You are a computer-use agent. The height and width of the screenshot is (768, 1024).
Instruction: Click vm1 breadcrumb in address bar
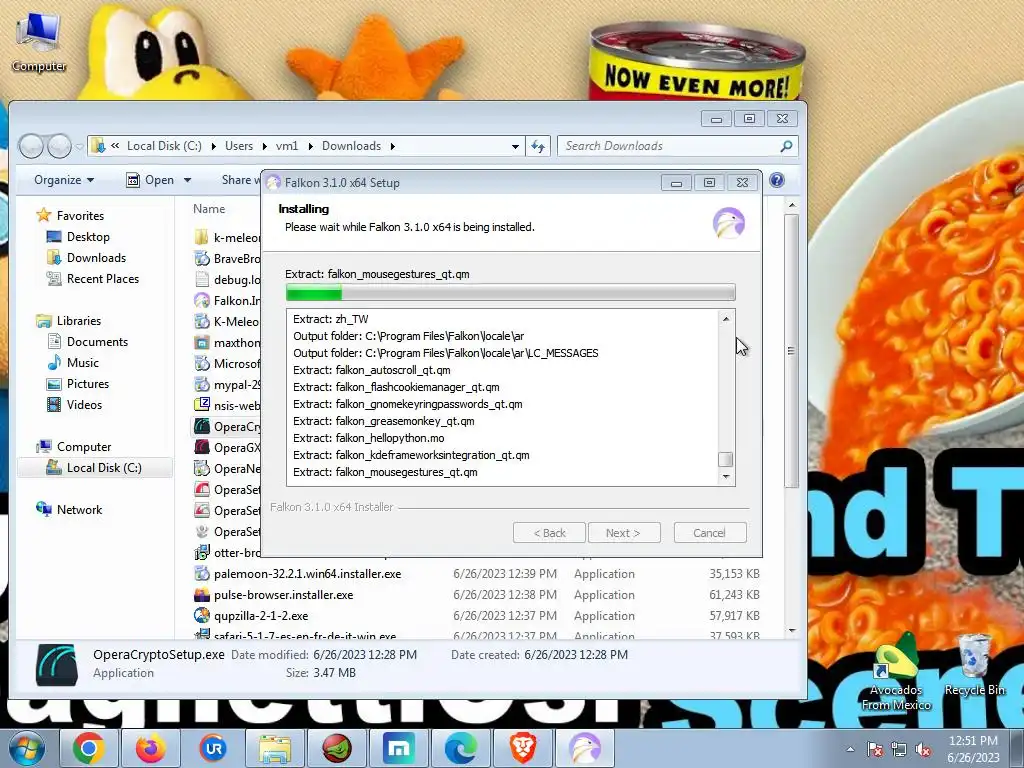[x=287, y=146]
